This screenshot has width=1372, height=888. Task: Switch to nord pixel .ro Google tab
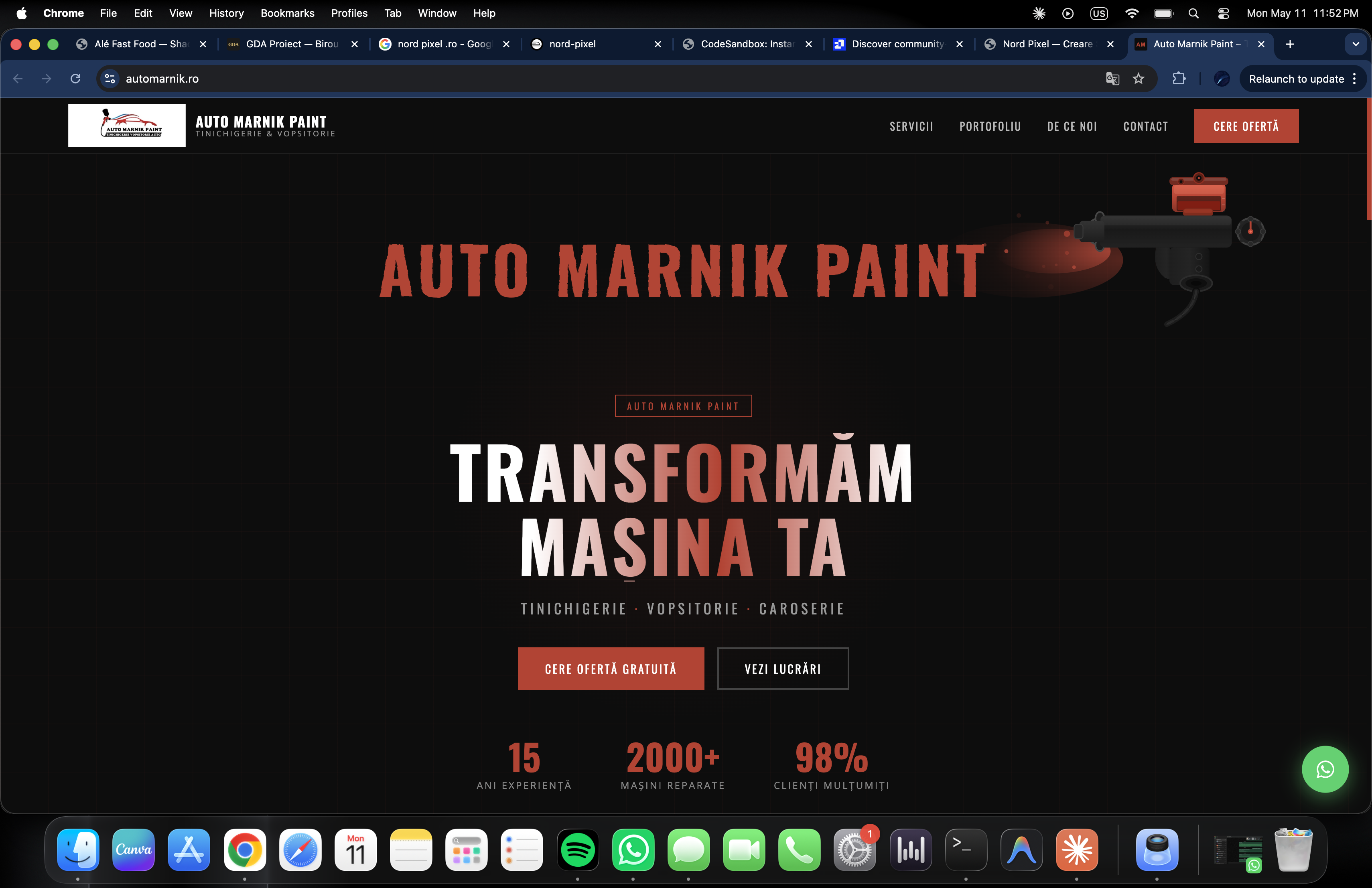443,44
